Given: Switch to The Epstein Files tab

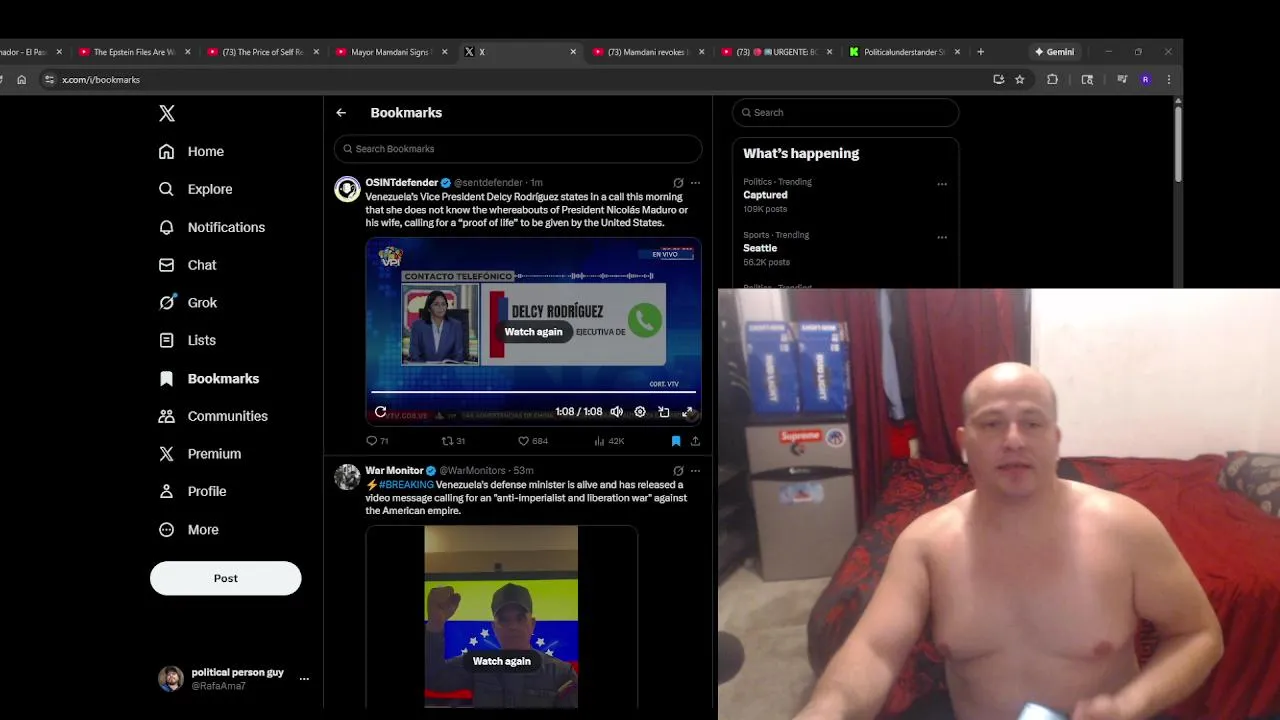Looking at the screenshot, I should pyautogui.click(x=134, y=52).
